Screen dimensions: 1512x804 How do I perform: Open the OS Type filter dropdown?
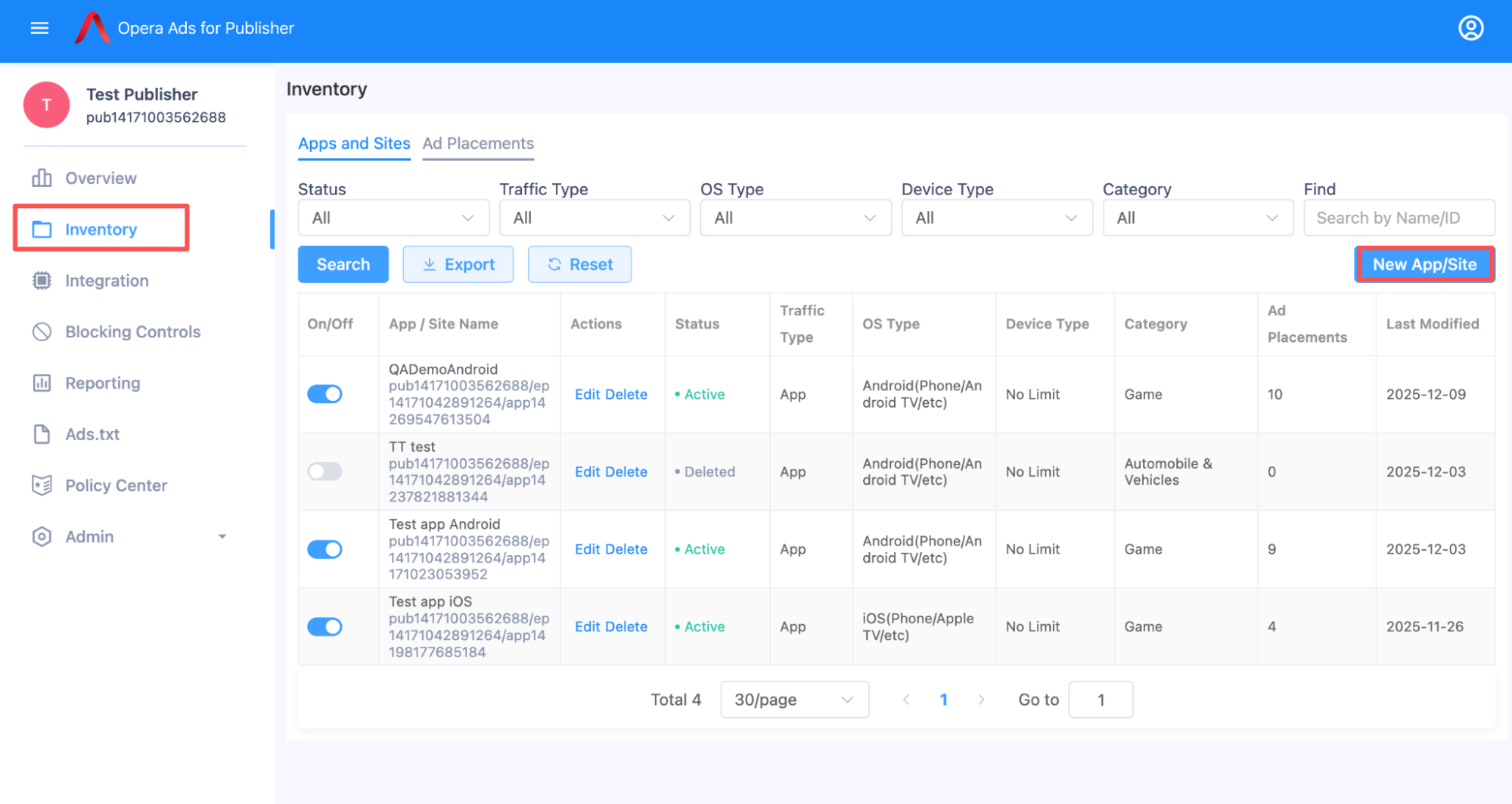tap(795, 218)
